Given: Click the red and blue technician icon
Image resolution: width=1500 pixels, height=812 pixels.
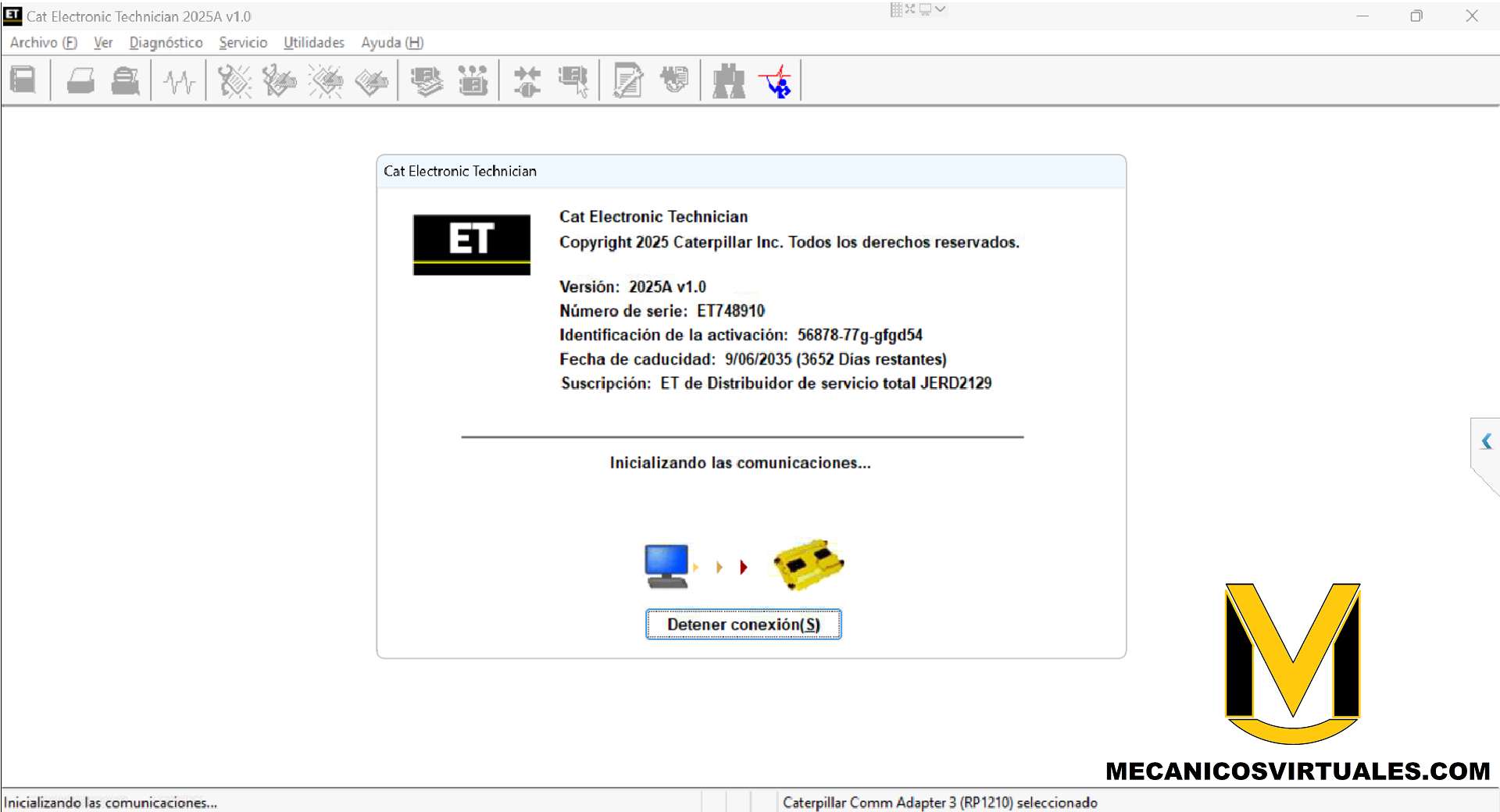Looking at the screenshot, I should (x=777, y=81).
